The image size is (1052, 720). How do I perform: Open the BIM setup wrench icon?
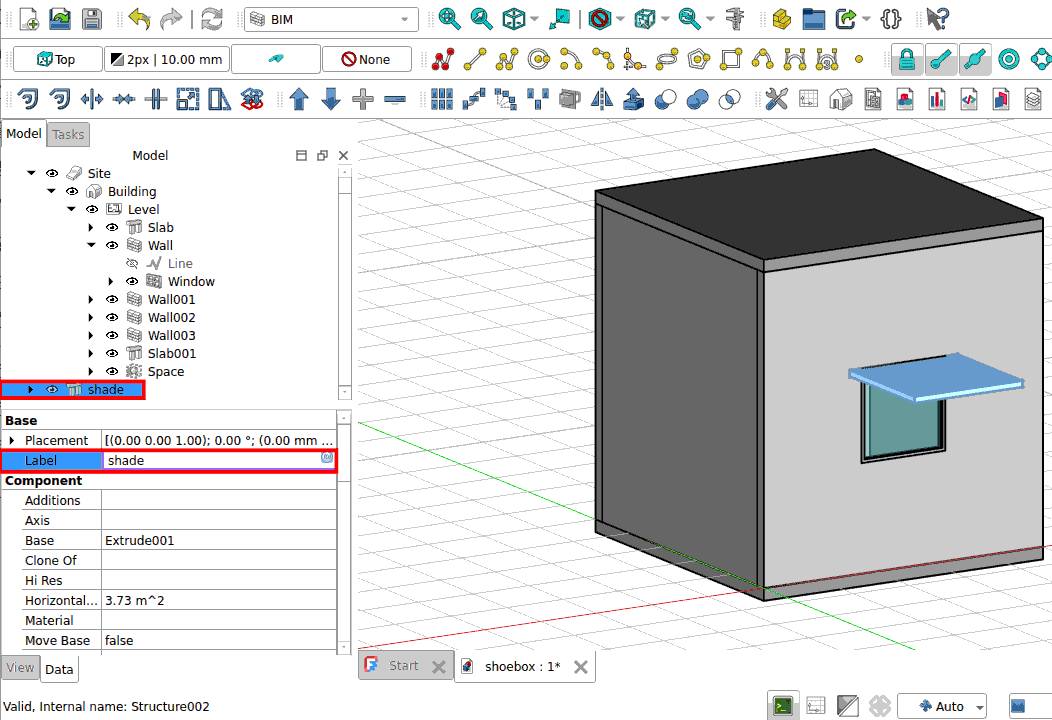coord(776,99)
